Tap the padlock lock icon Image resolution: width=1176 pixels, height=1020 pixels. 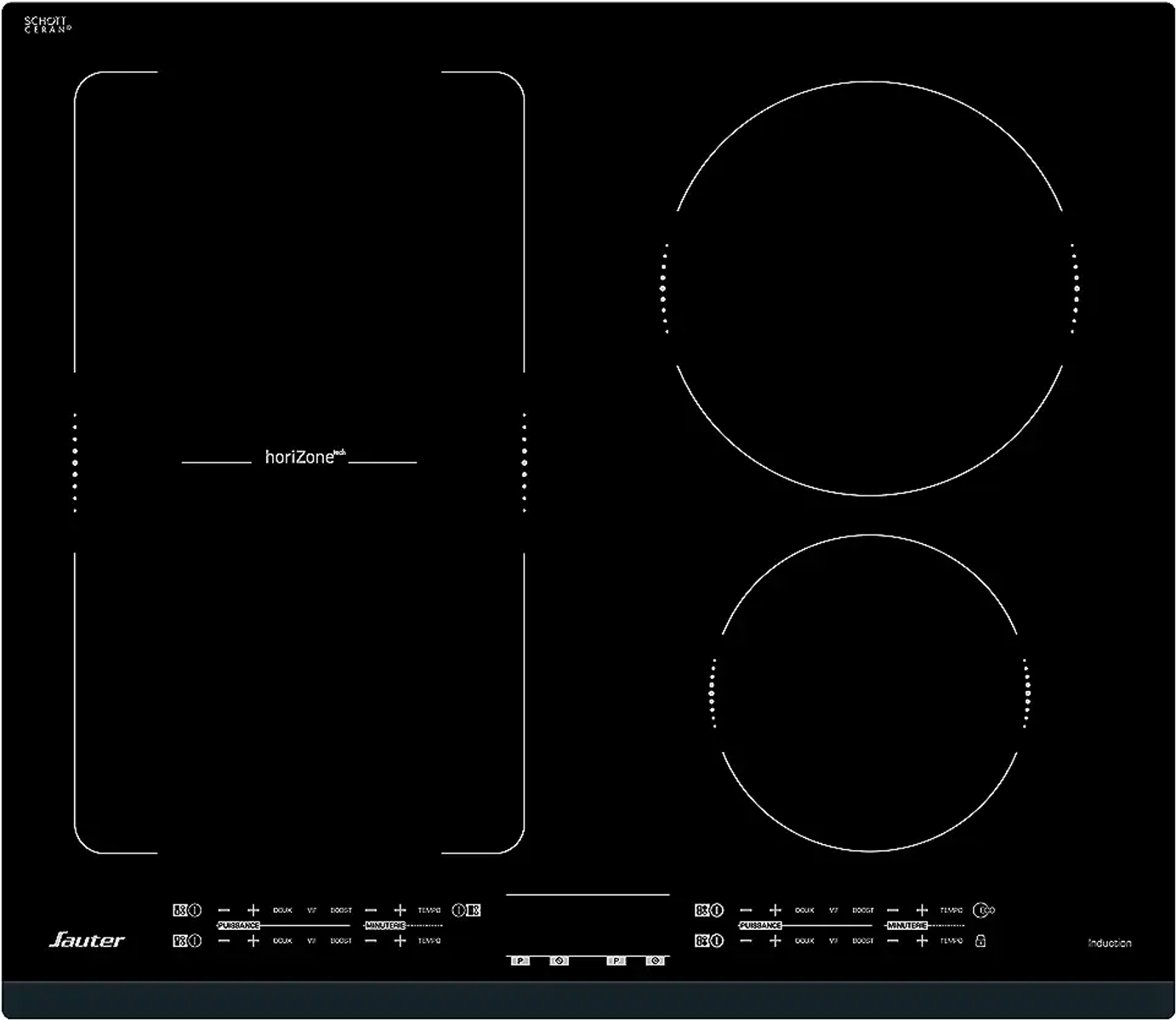[980, 941]
